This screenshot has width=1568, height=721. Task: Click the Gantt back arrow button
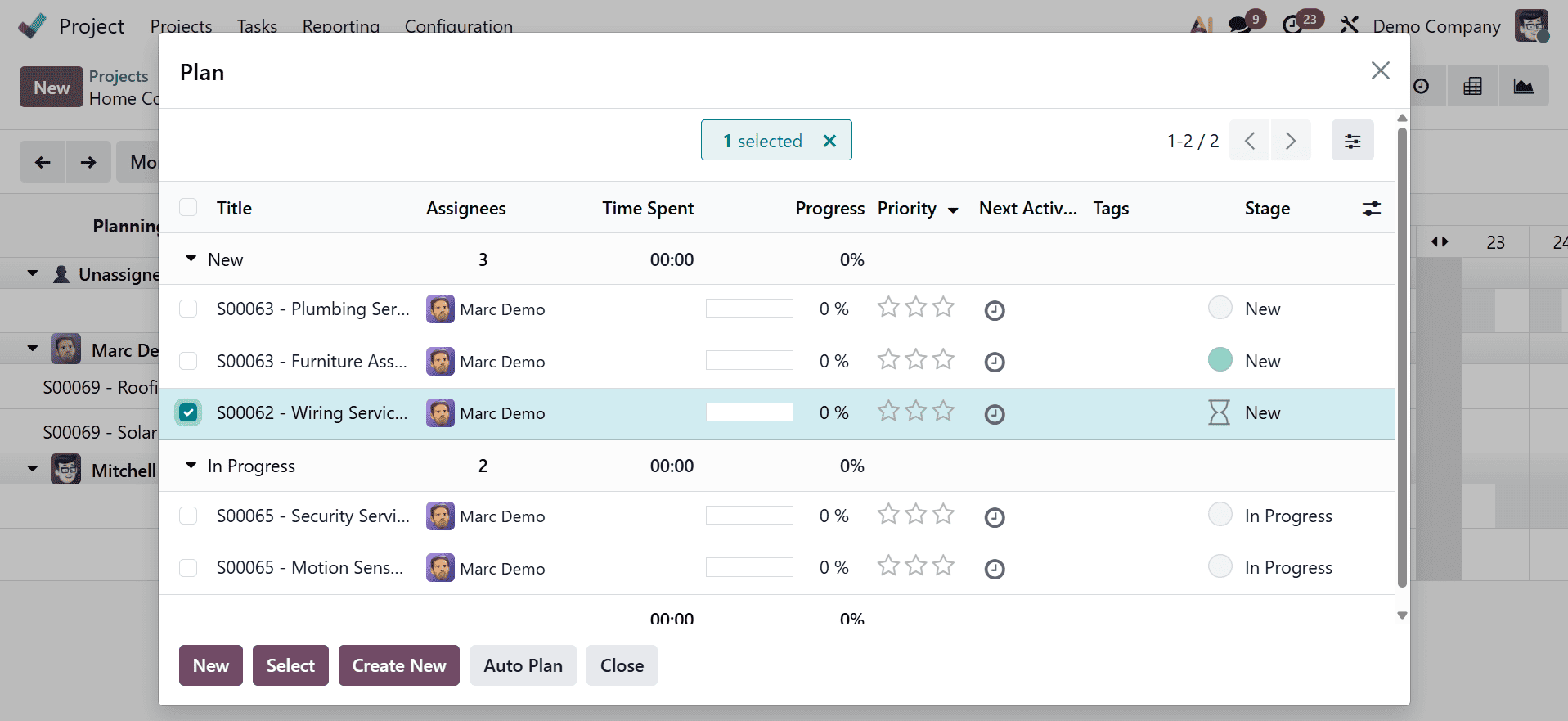tap(43, 162)
